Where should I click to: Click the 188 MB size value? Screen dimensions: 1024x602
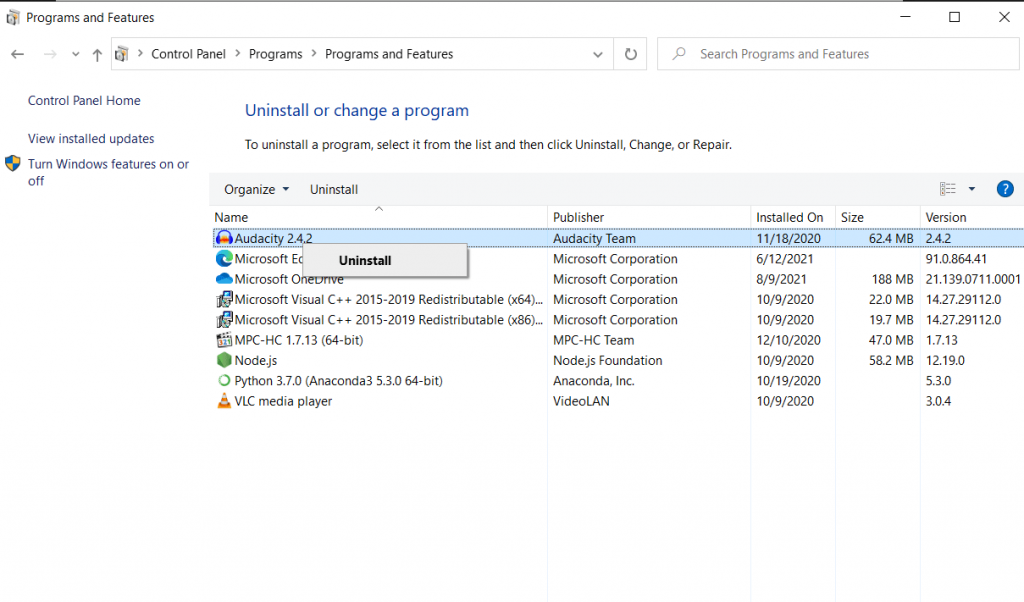tap(892, 279)
